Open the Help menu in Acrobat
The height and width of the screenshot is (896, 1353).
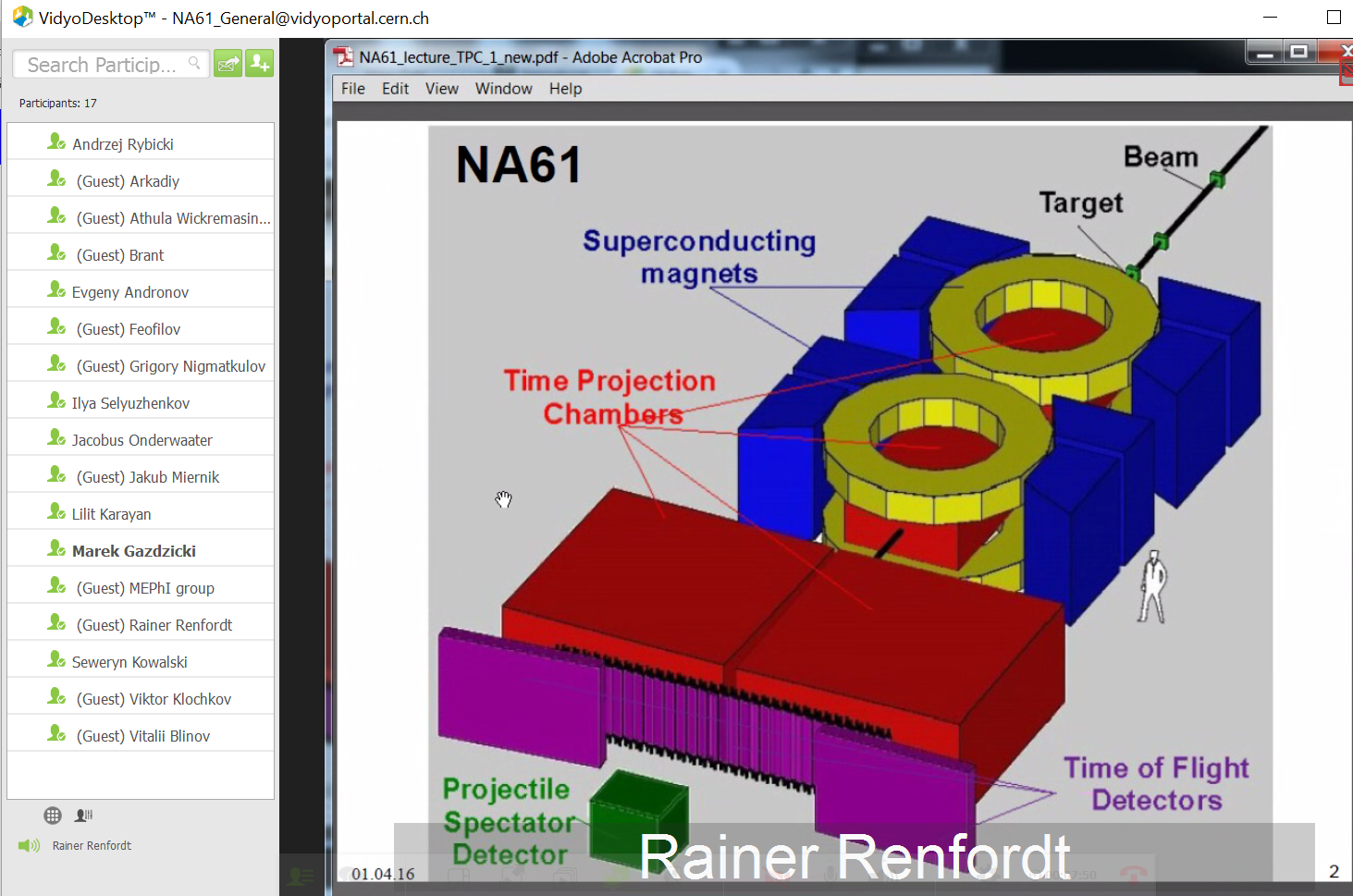coord(565,89)
